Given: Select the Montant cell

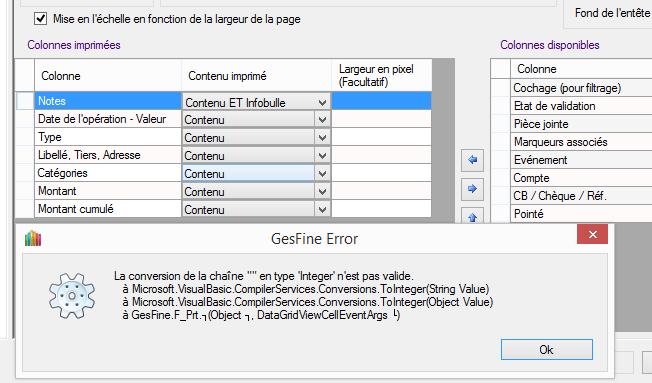Looking at the screenshot, I should tap(108, 191).
